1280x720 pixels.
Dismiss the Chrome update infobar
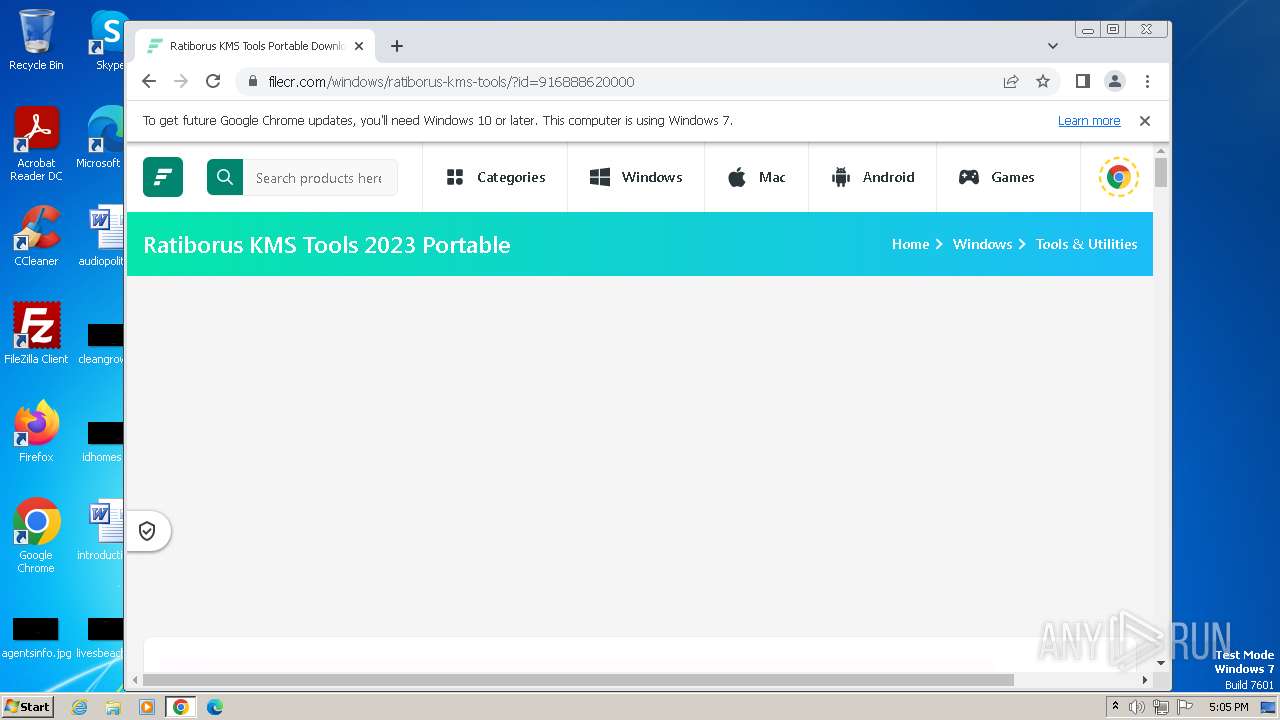1145,120
